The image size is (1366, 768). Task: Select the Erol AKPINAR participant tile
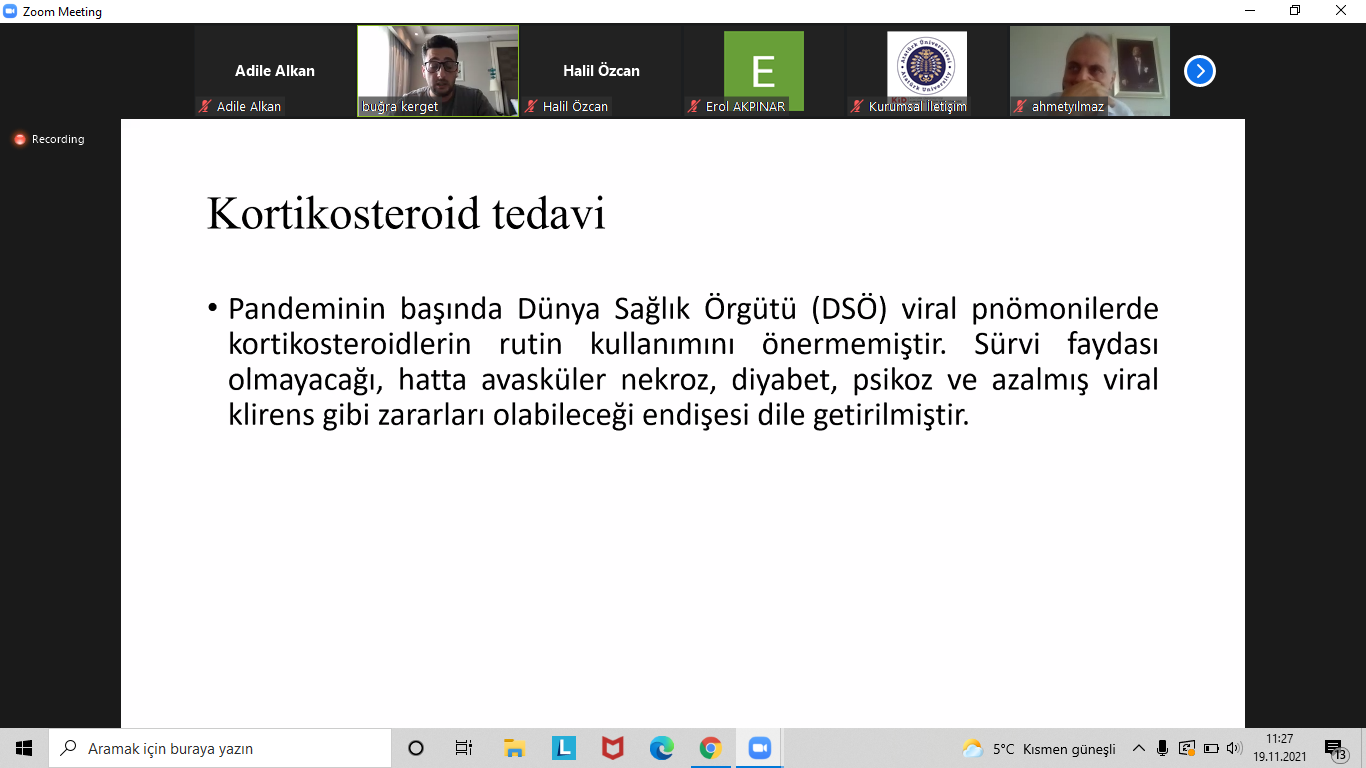pyautogui.click(x=763, y=71)
